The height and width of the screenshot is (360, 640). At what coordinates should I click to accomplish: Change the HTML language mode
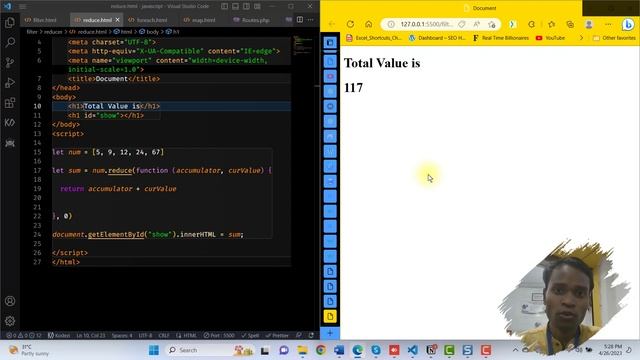(187, 336)
